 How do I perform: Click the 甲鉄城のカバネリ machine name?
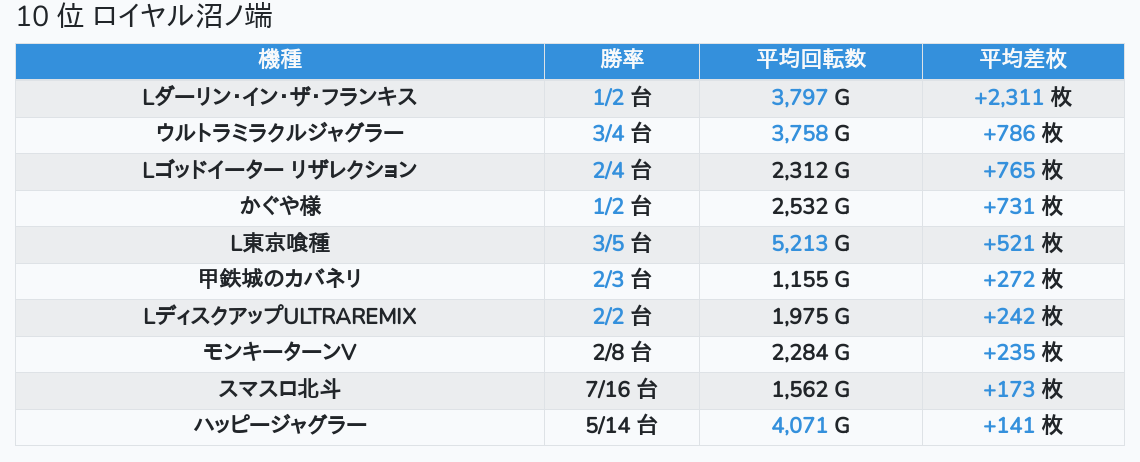point(279,279)
